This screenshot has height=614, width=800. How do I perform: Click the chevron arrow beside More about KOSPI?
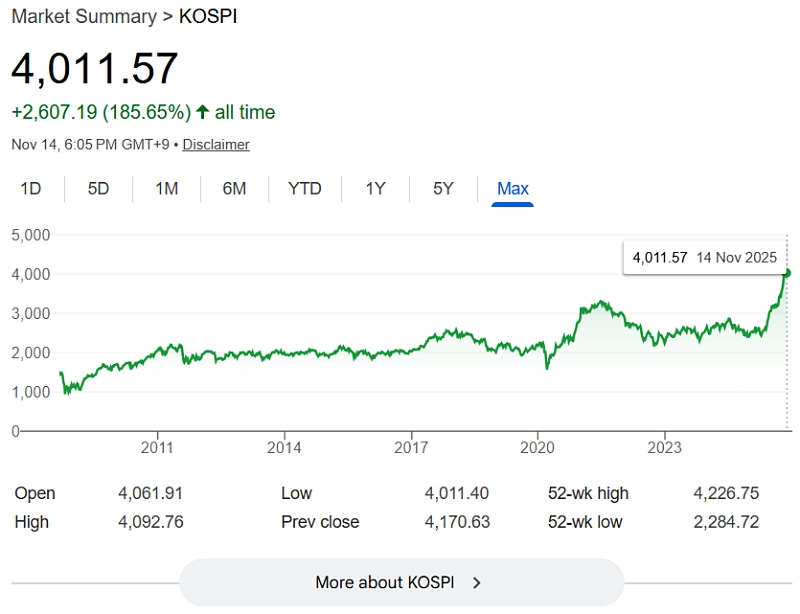click(477, 582)
